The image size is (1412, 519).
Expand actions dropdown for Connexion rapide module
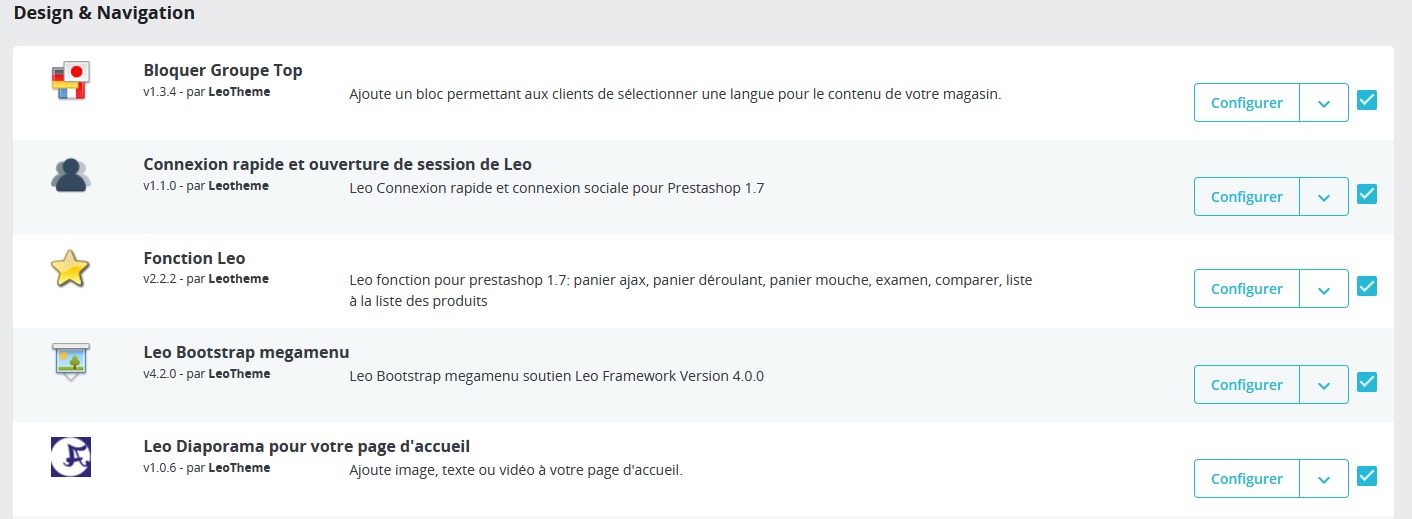tap(1324, 197)
